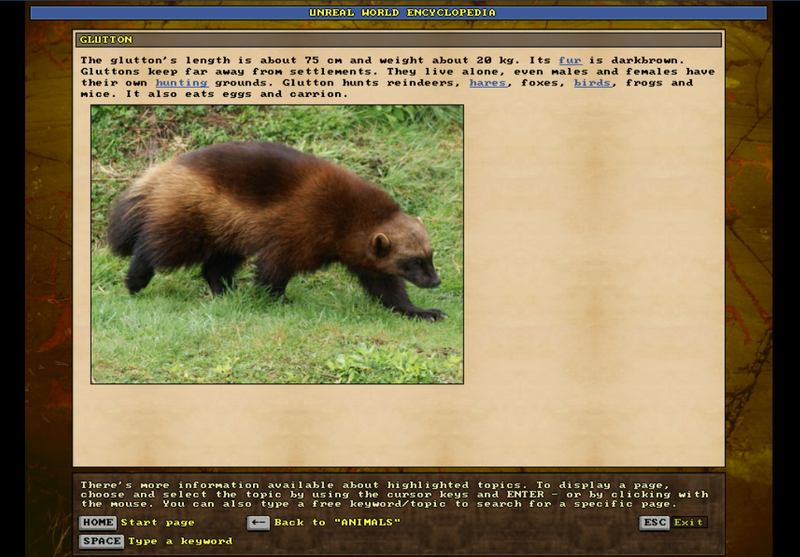Click the glutton photograph
800x557 pixels.
pyautogui.click(x=277, y=244)
